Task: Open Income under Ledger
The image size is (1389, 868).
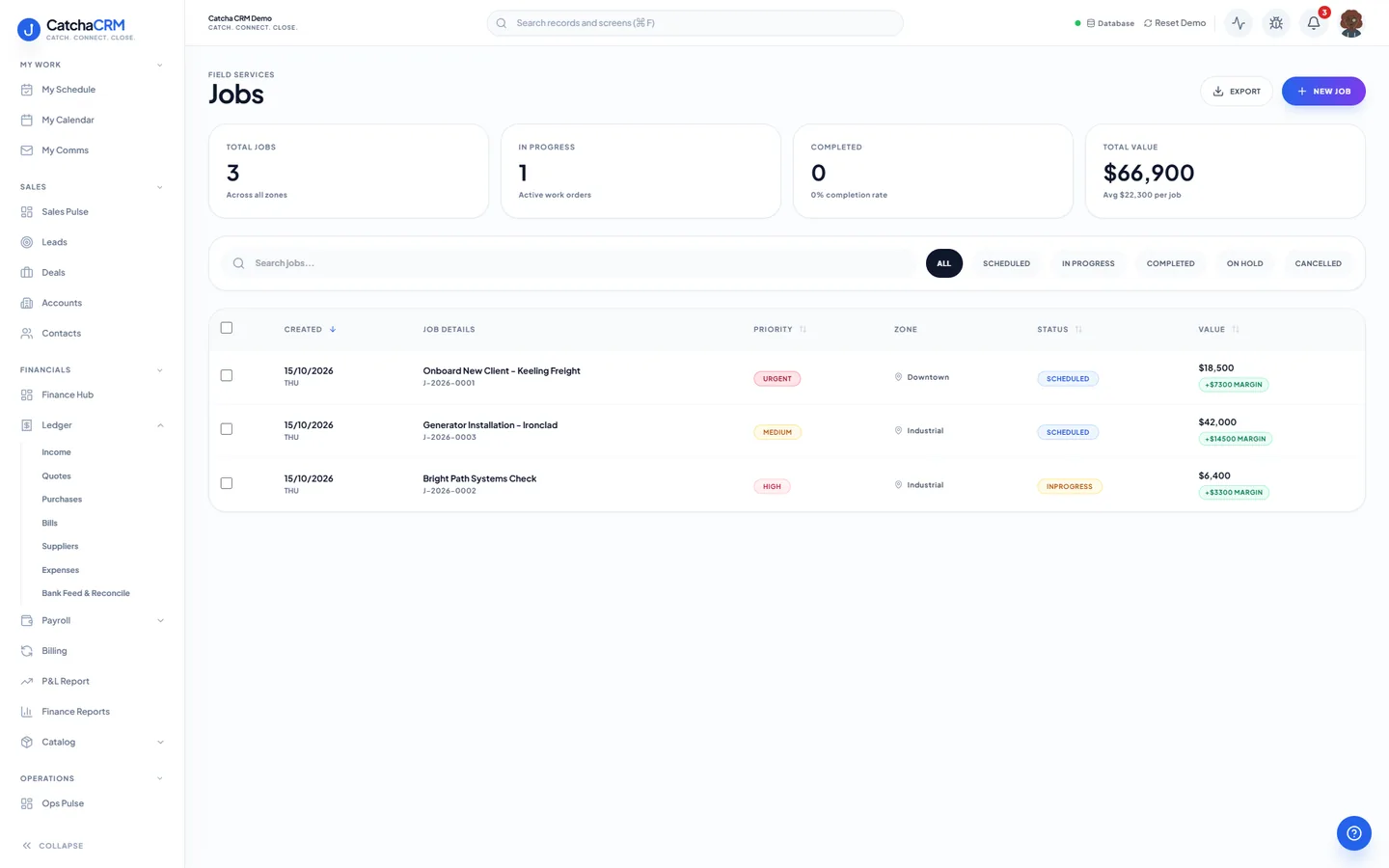Action: pyautogui.click(x=56, y=452)
